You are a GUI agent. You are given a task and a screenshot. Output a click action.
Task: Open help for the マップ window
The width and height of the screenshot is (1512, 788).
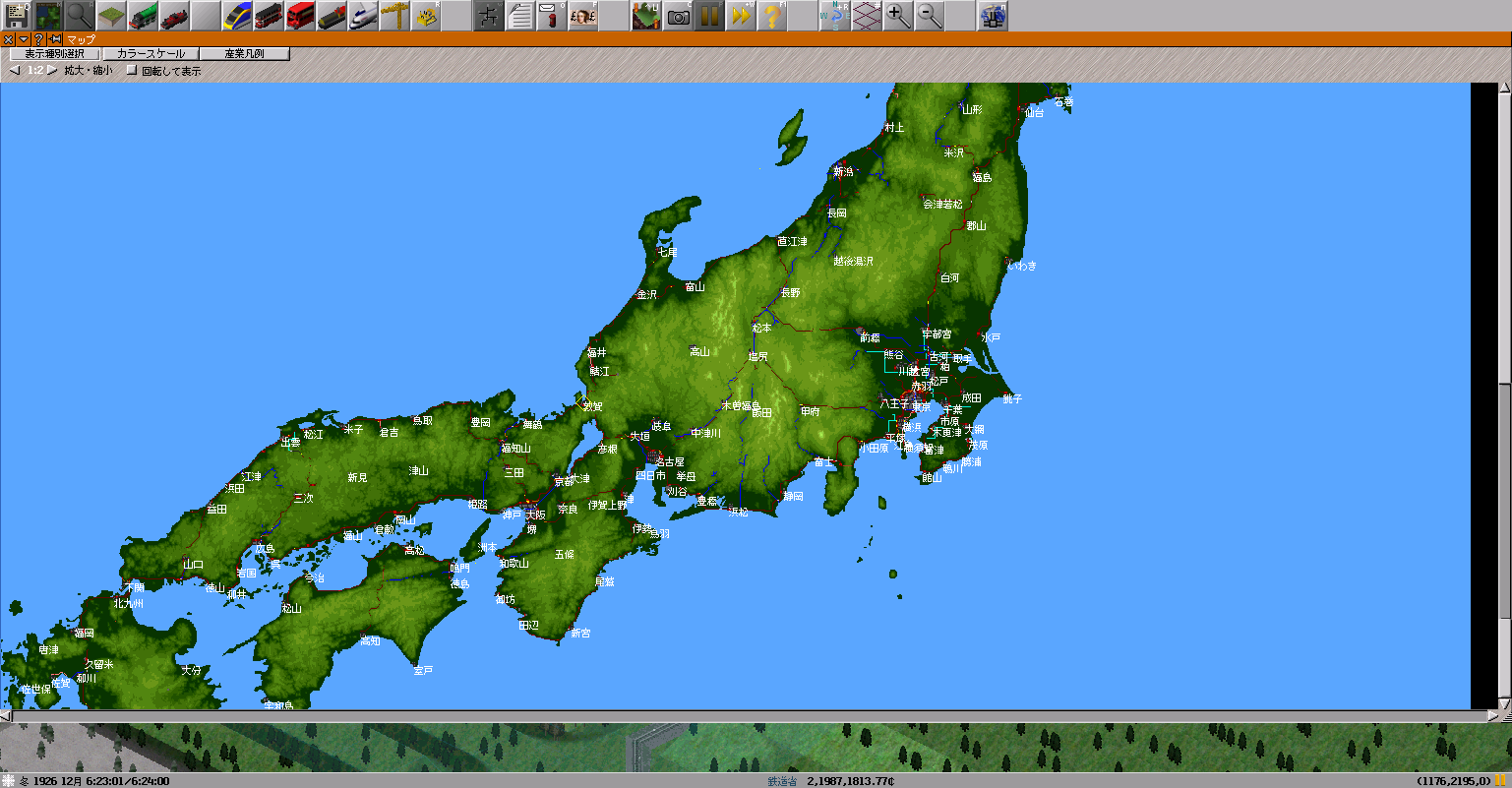39,39
